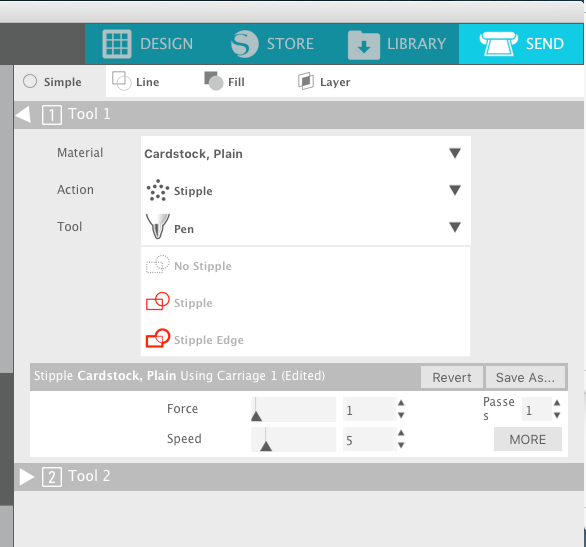Select the Fill tab label

coord(236,82)
